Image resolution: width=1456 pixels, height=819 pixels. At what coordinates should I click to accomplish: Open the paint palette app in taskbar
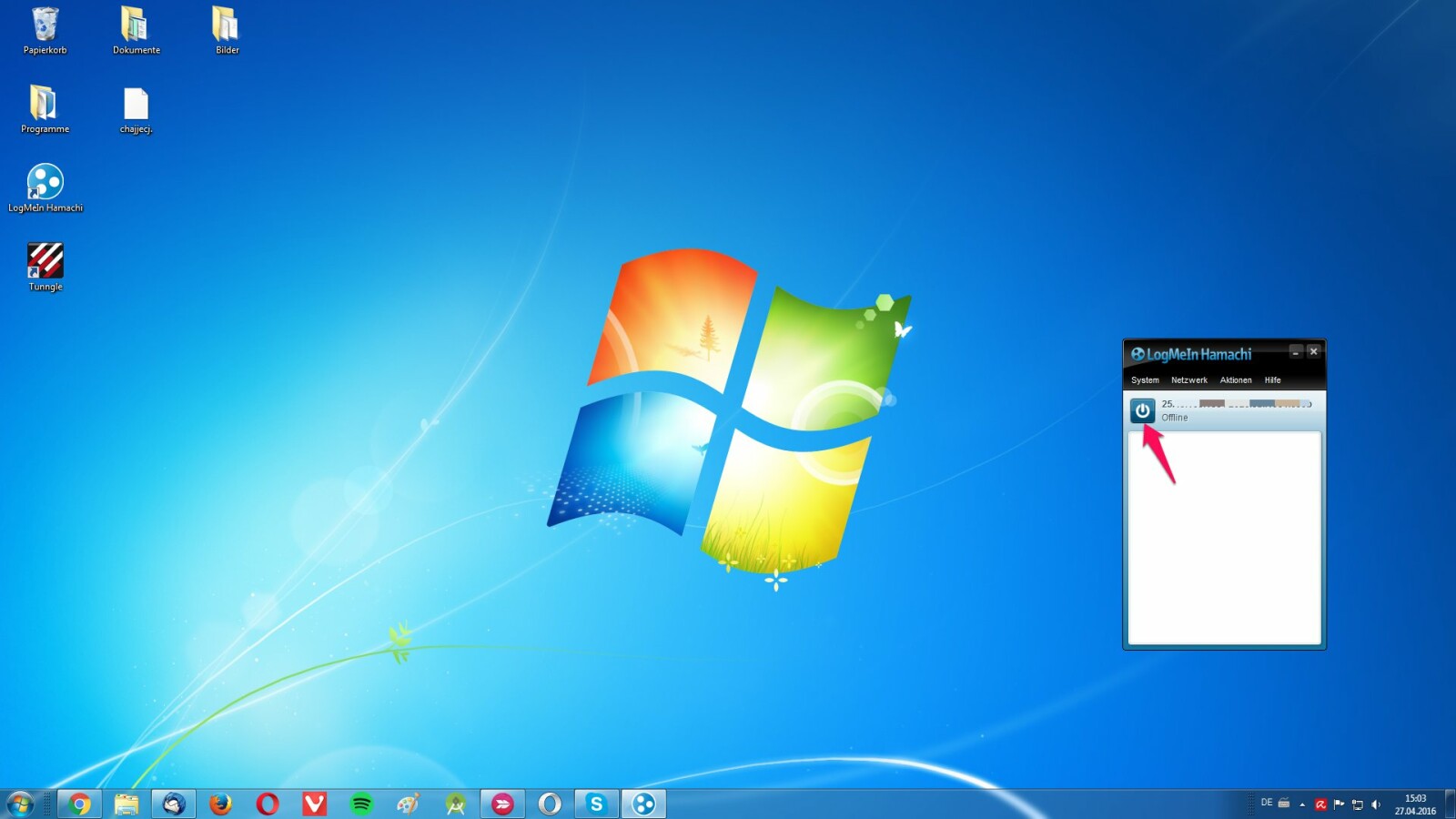click(x=409, y=804)
